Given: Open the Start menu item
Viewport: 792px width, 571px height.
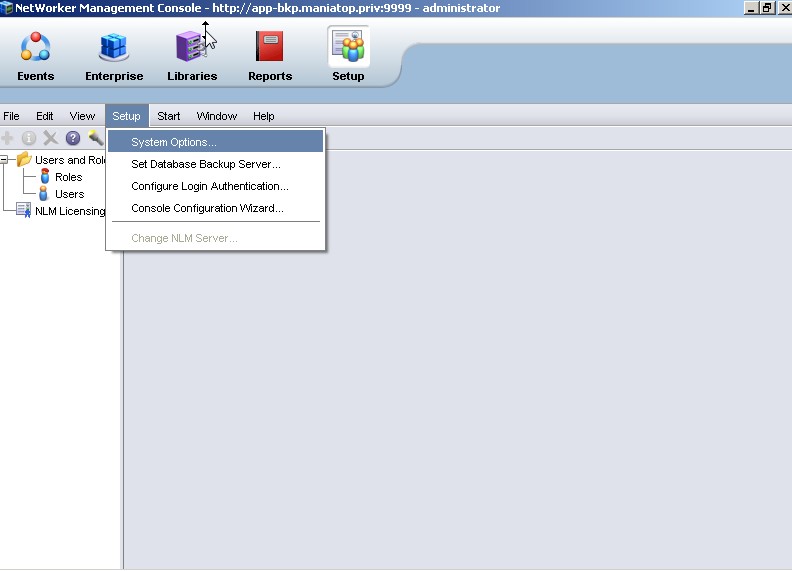Looking at the screenshot, I should tap(169, 116).
